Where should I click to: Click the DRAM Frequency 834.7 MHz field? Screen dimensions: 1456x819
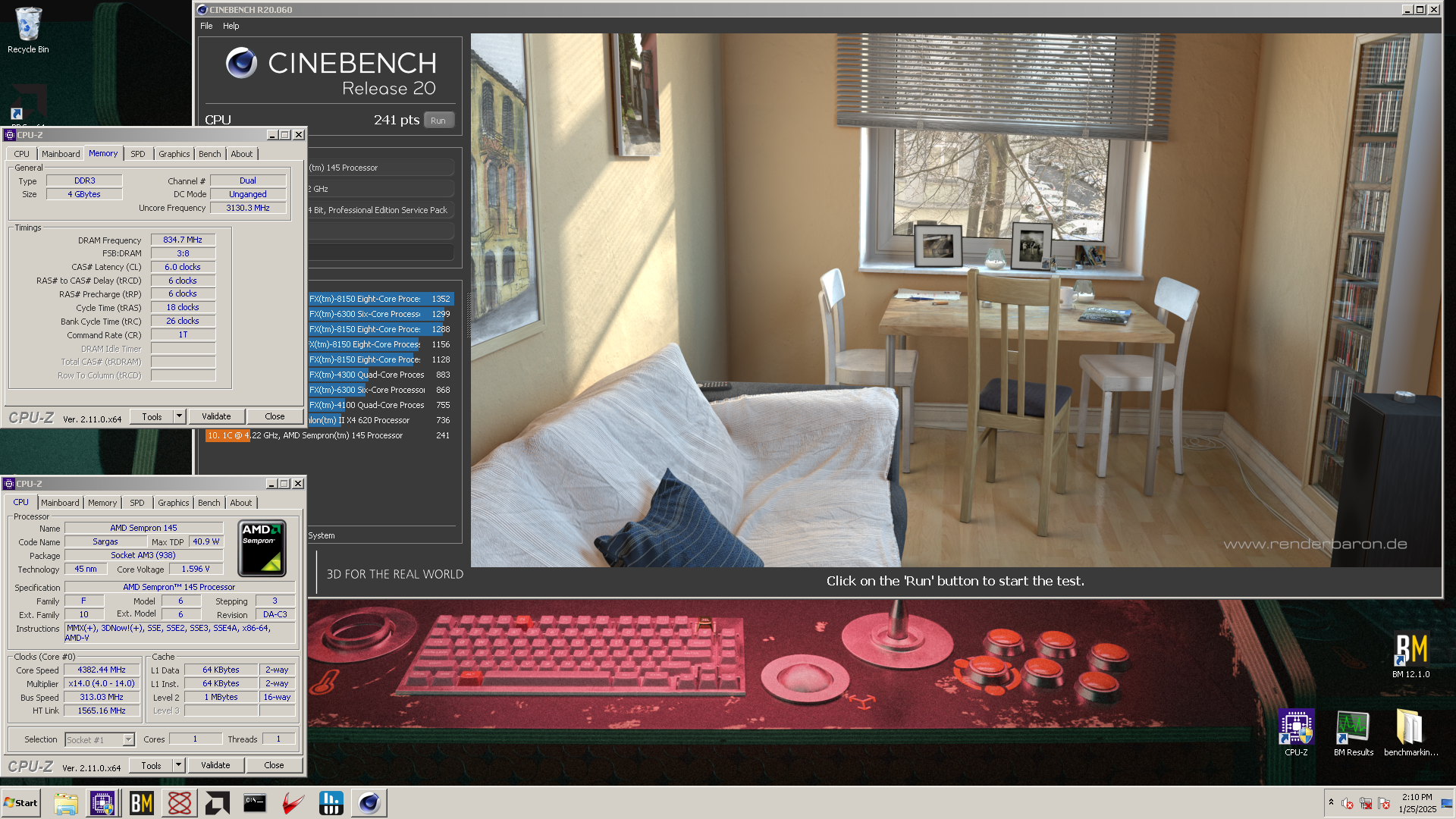coord(183,240)
